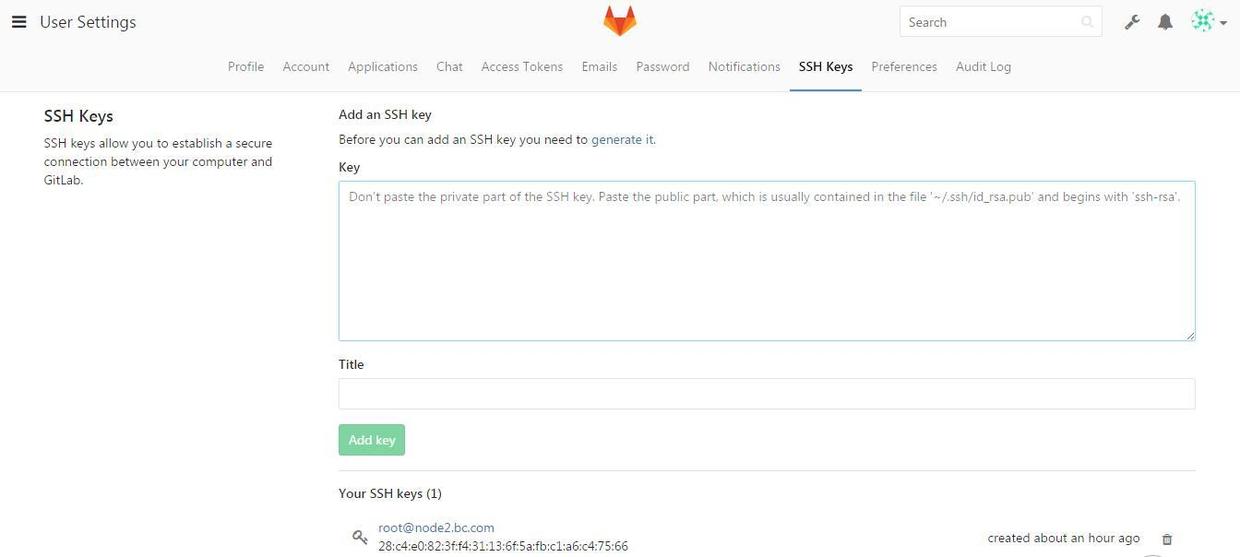Screen dimensions: 1240x557
Task: Open the Audit Log tab
Action: point(983,67)
